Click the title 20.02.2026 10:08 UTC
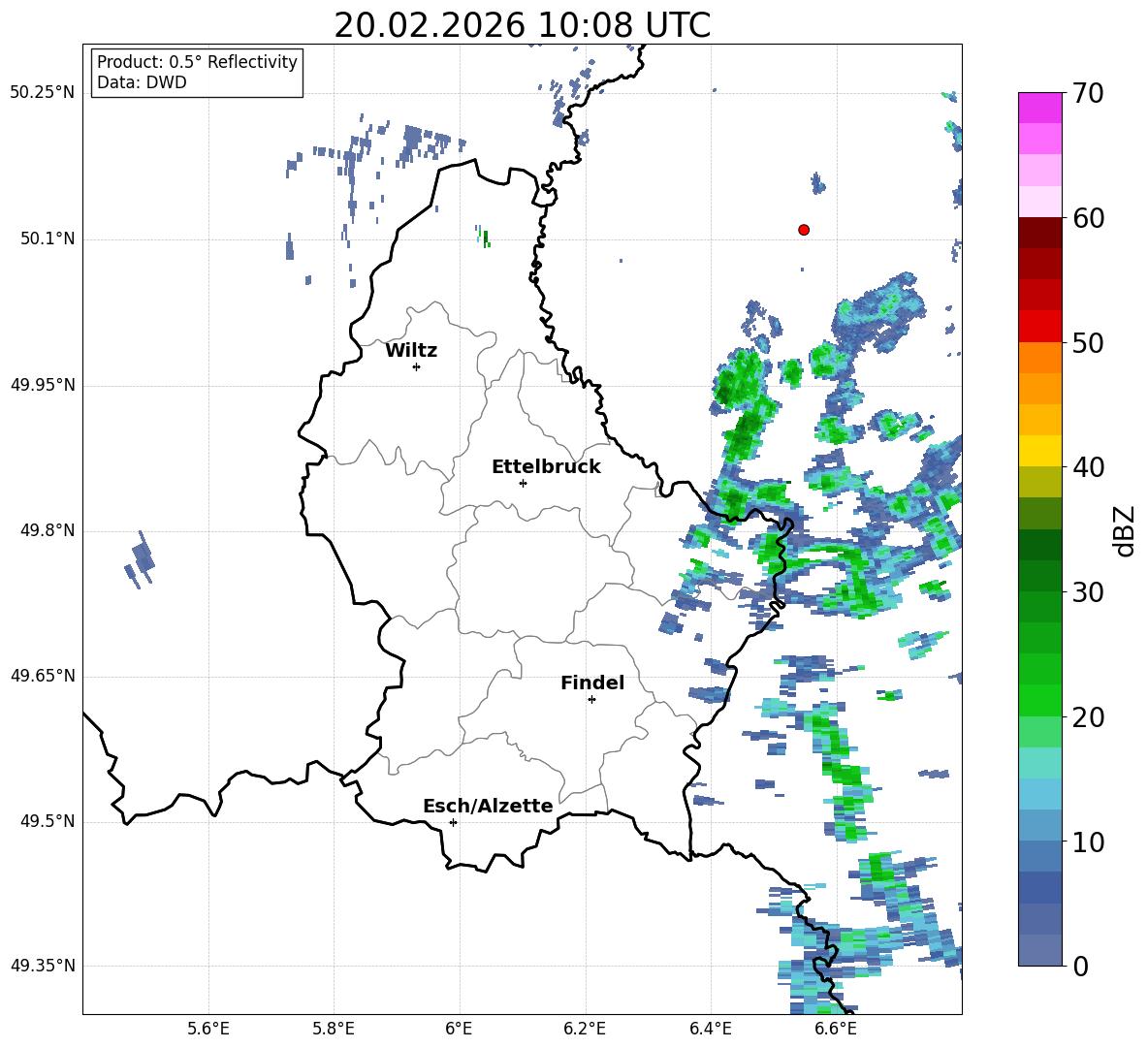Screen dimensions: 1148x1048 pyautogui.click(x=522, y=25)
